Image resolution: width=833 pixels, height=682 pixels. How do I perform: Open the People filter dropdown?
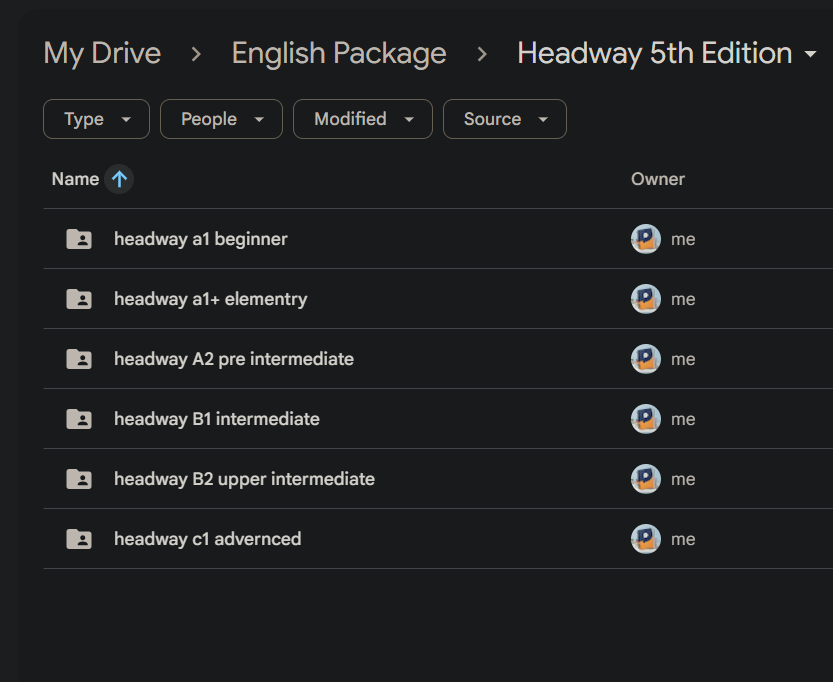coord(221,119)
